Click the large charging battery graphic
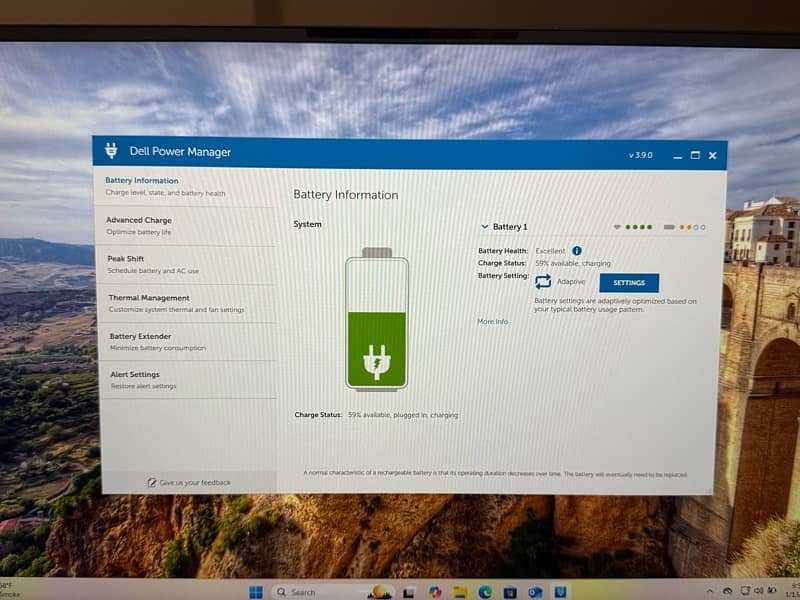 [376, 320]
